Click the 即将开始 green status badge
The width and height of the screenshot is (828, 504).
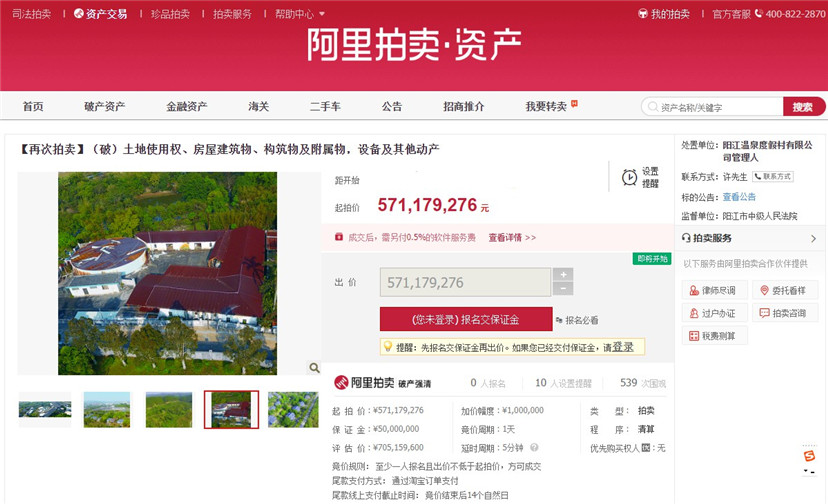[652, 259]
